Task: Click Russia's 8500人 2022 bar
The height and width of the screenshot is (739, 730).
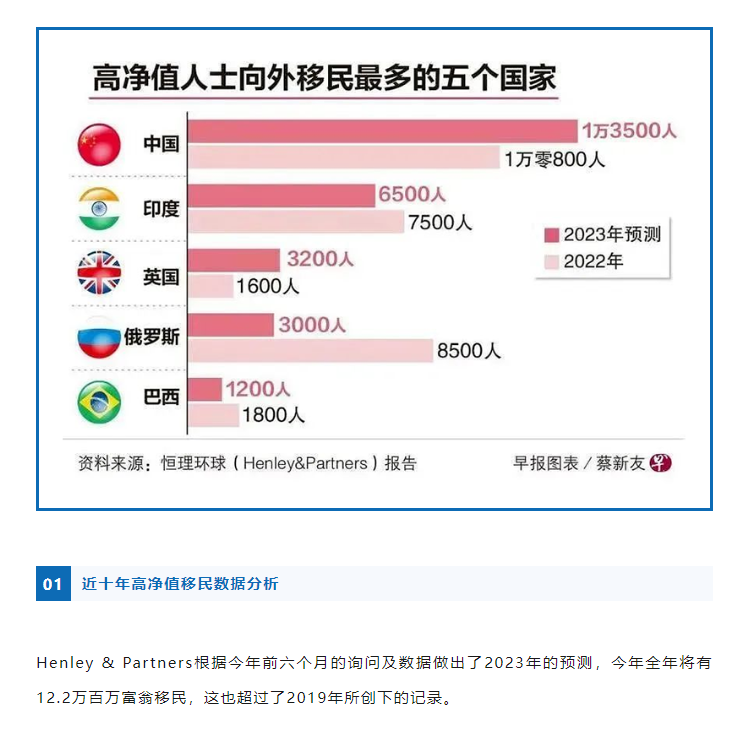Action: click(x=311, y=351)
